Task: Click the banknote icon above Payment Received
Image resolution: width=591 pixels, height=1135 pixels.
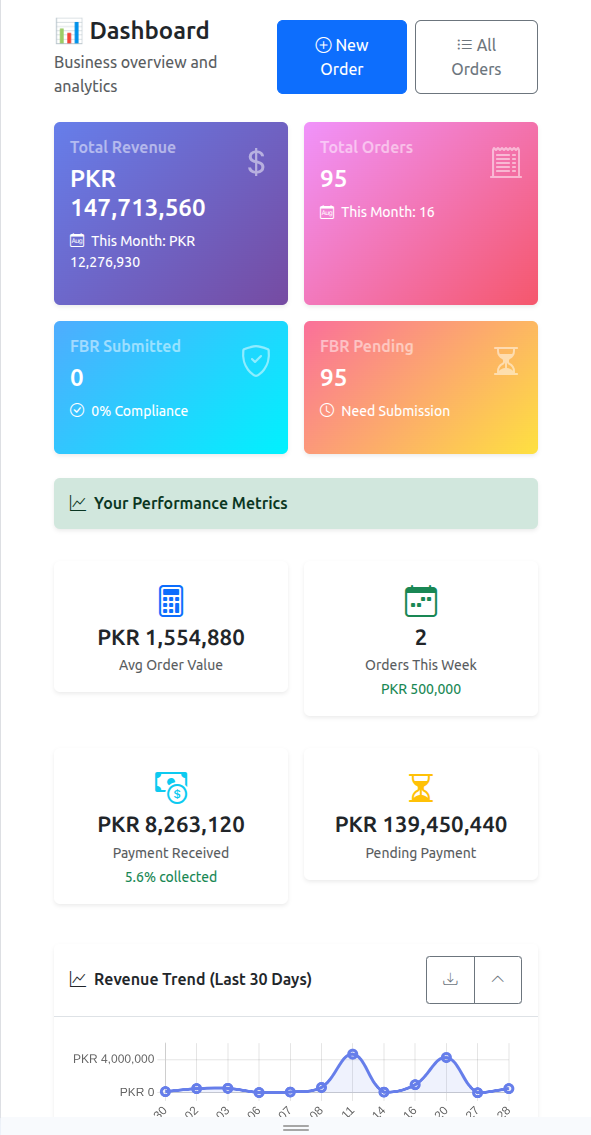Action: [x=170, y=788]
